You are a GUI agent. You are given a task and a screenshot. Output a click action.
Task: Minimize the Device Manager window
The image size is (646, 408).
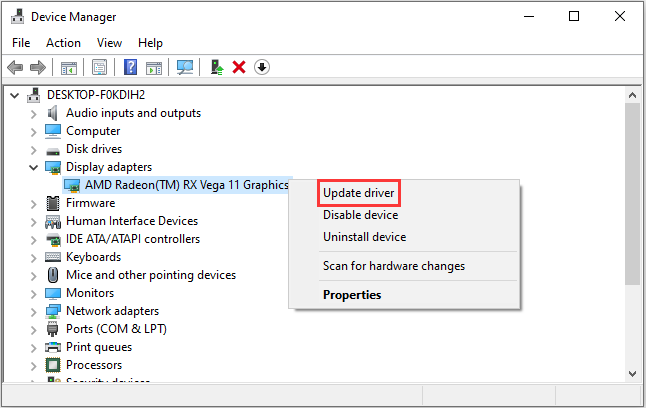(529, 16)
